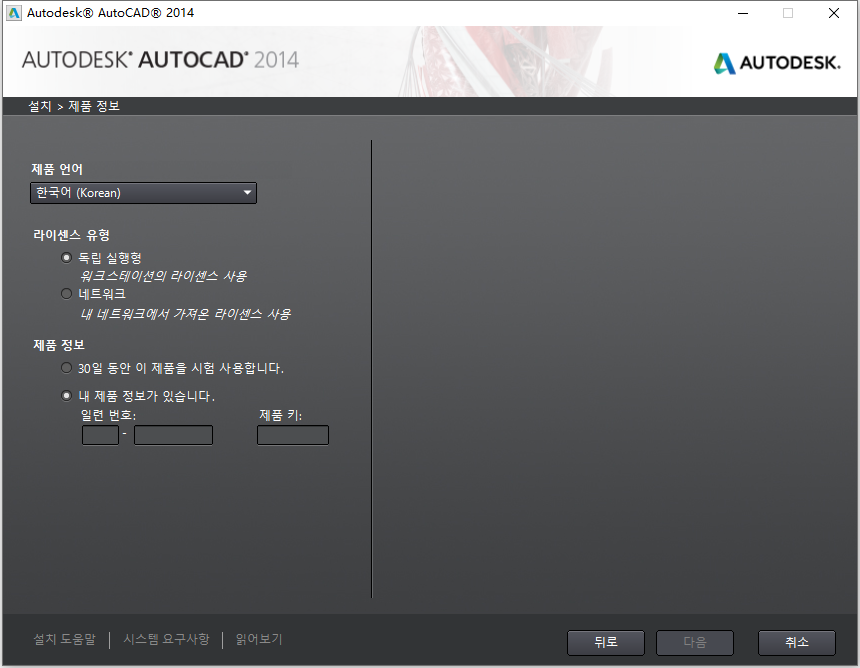Image resolution: width=860 pixels, height=668 pixels.
Task: Focus the second 일련 번호 serial field
Action: [173, 435]
